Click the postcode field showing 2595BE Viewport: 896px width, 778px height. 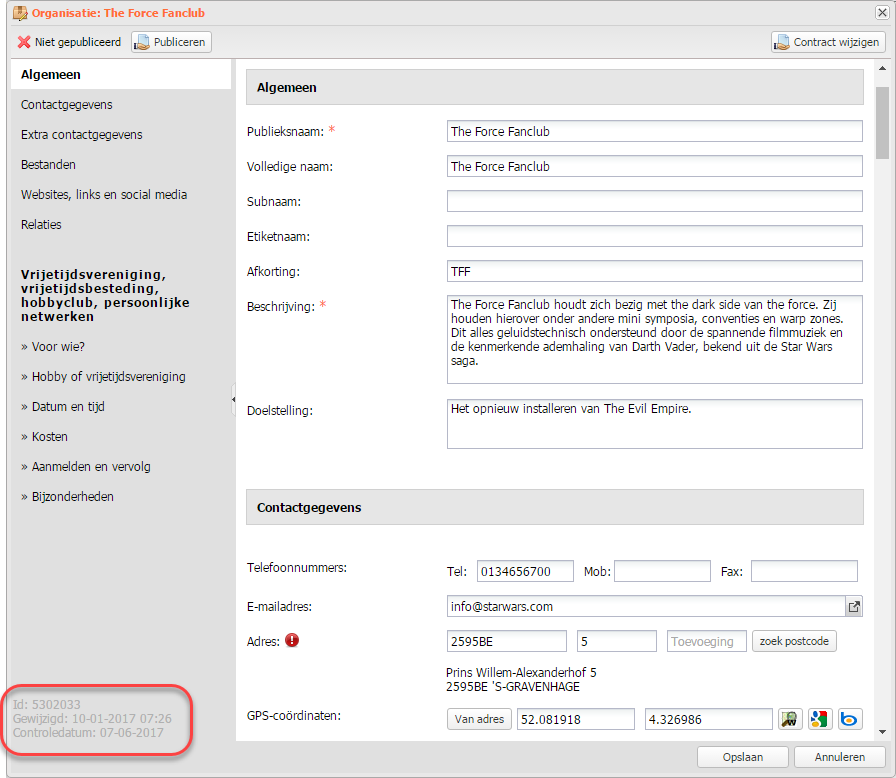pyautogui.click(x=506, y=641)
